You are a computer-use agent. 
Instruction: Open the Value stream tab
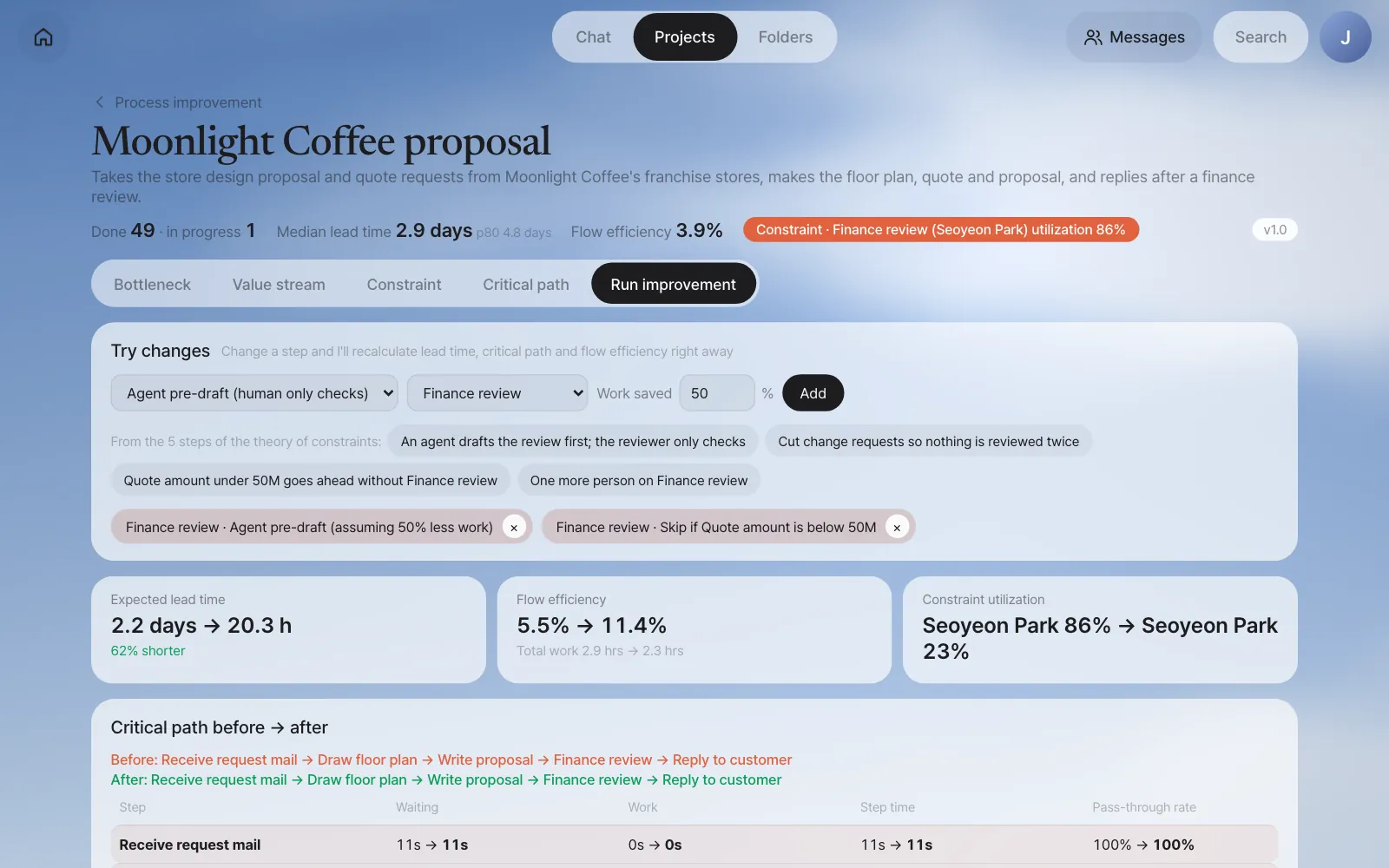(x=279, y=285)
